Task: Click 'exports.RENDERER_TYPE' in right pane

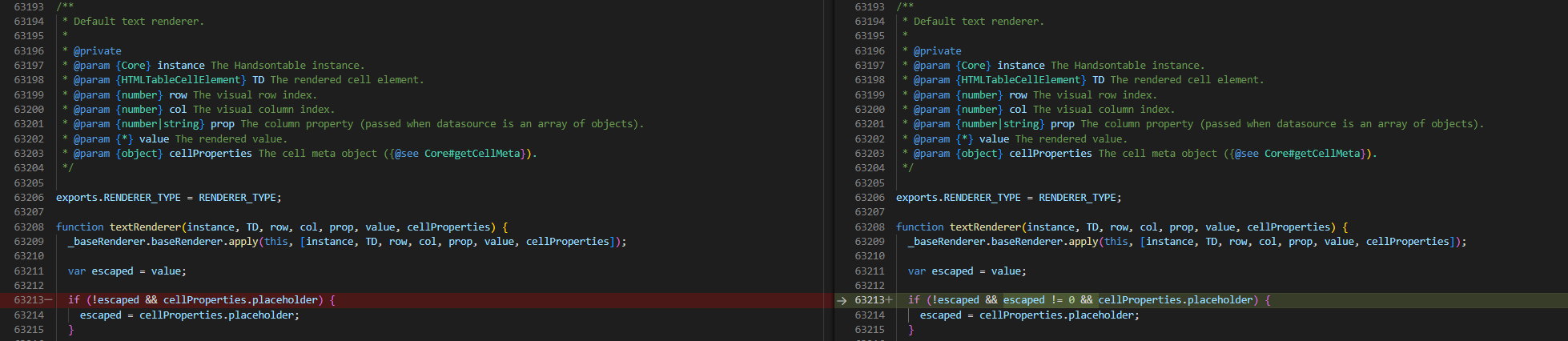Action: point(959,198)
